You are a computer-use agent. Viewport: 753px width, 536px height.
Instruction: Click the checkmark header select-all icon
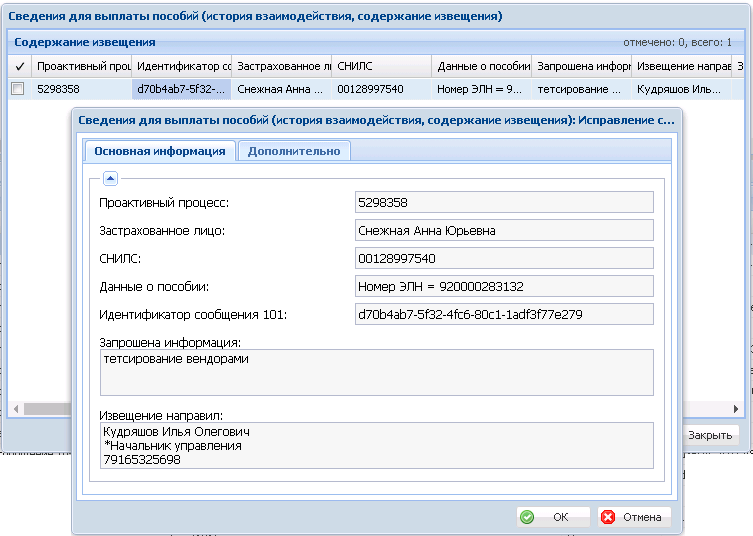(20, 66)
